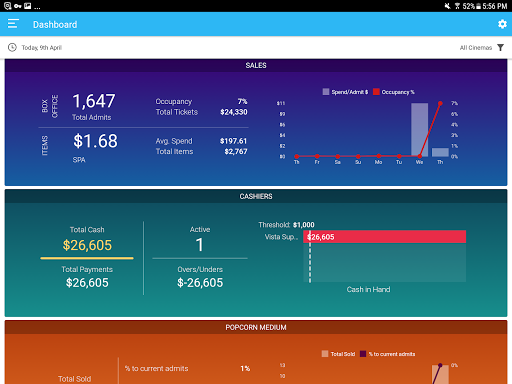
Task: Select the red Vista Sup cash bar
Action: [385, 237]
